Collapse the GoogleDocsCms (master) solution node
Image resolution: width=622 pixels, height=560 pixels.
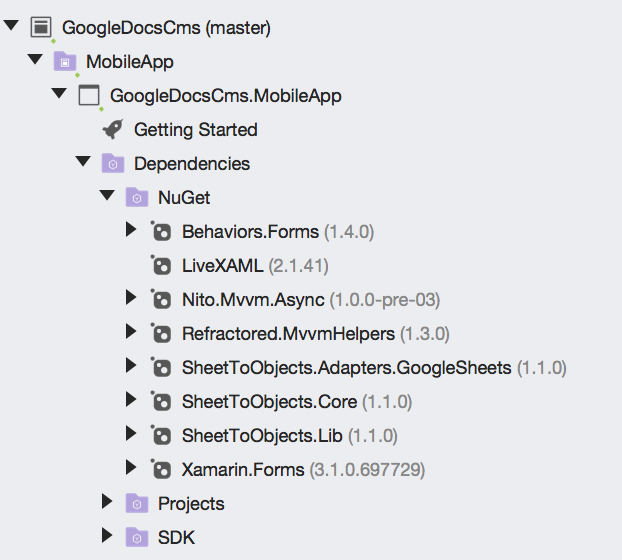(x=11, y=26)
